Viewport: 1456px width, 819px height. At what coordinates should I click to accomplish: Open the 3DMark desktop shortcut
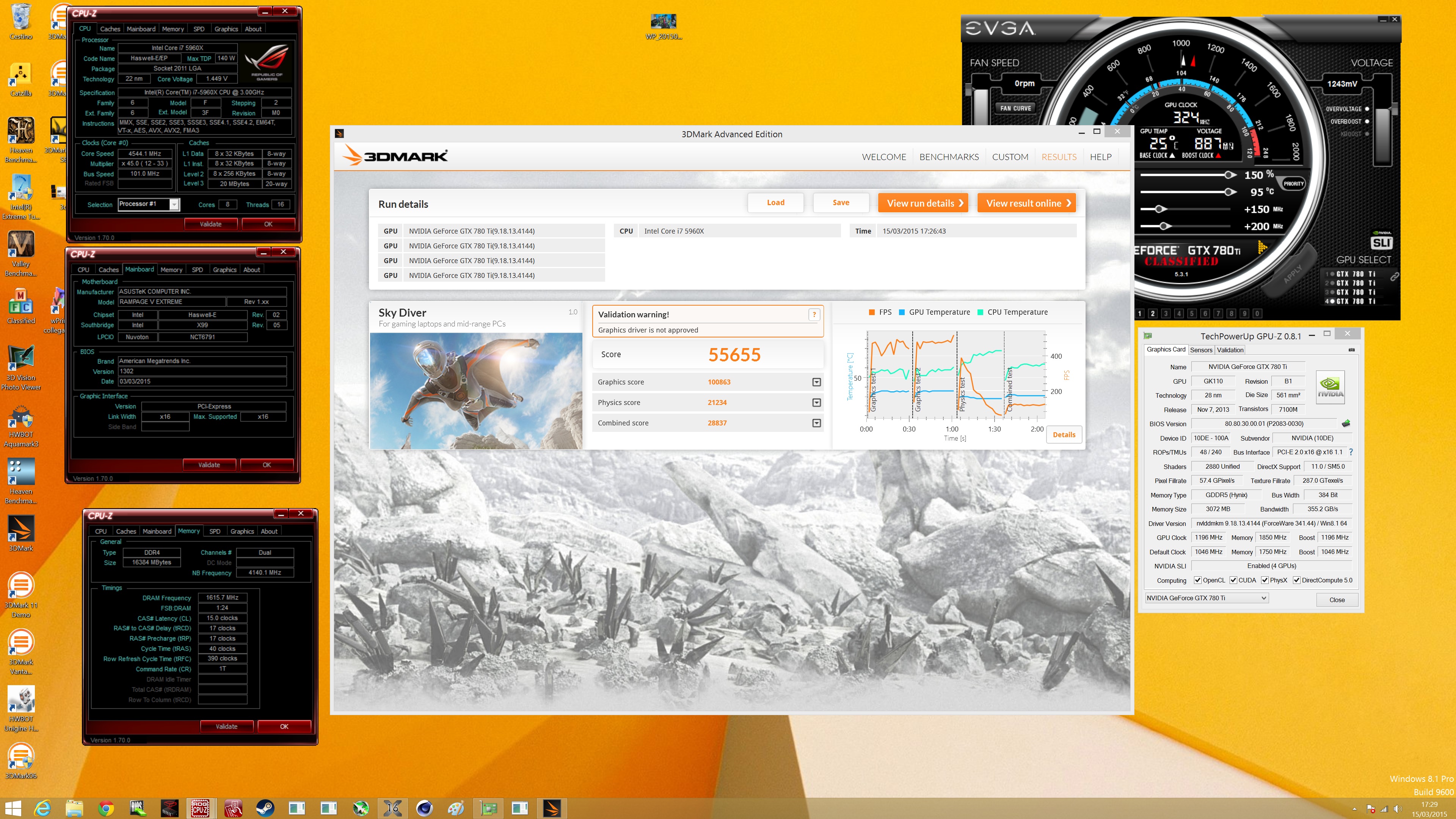pos(21,533)
